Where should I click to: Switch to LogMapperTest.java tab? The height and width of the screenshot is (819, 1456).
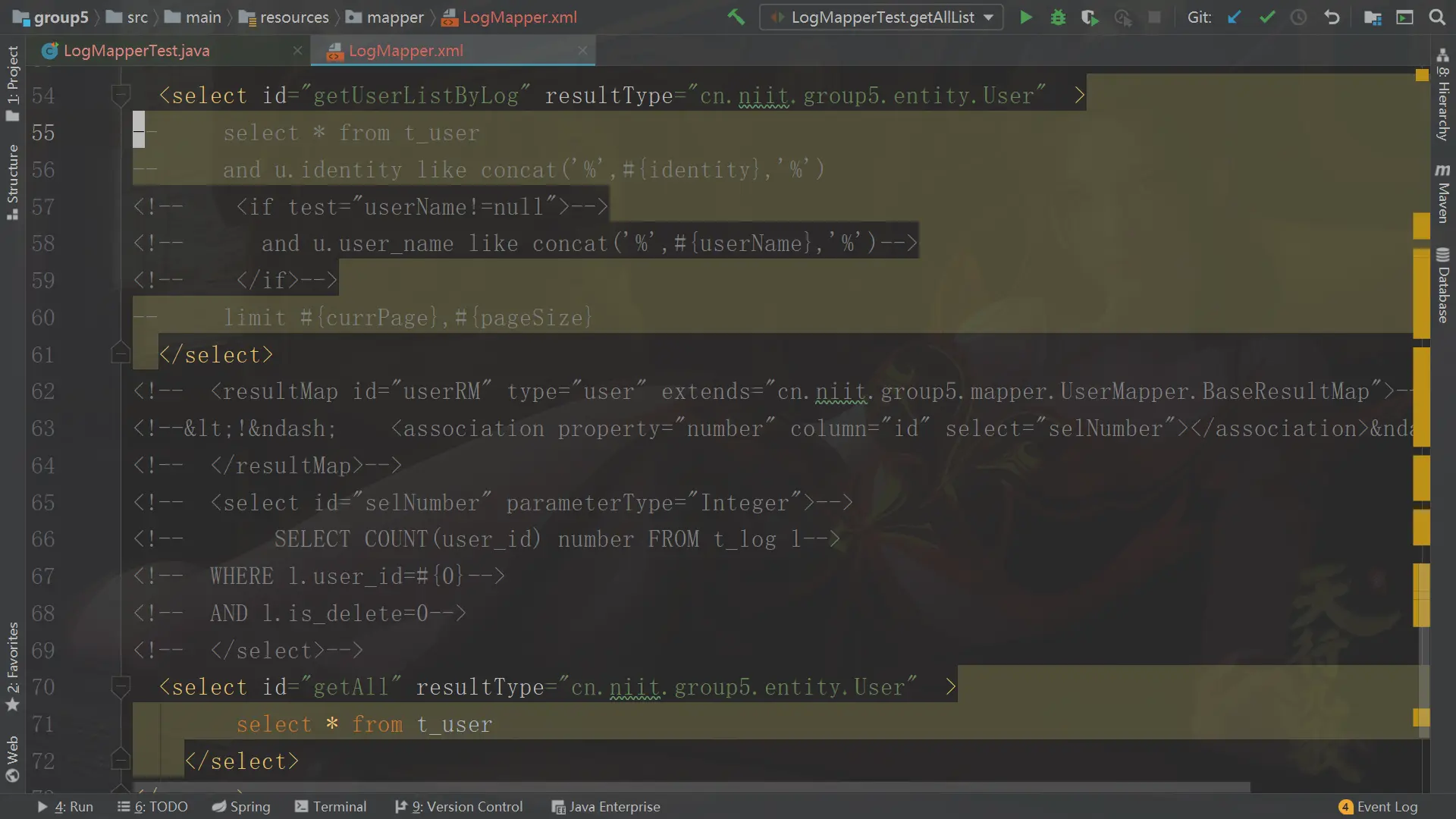136,51
